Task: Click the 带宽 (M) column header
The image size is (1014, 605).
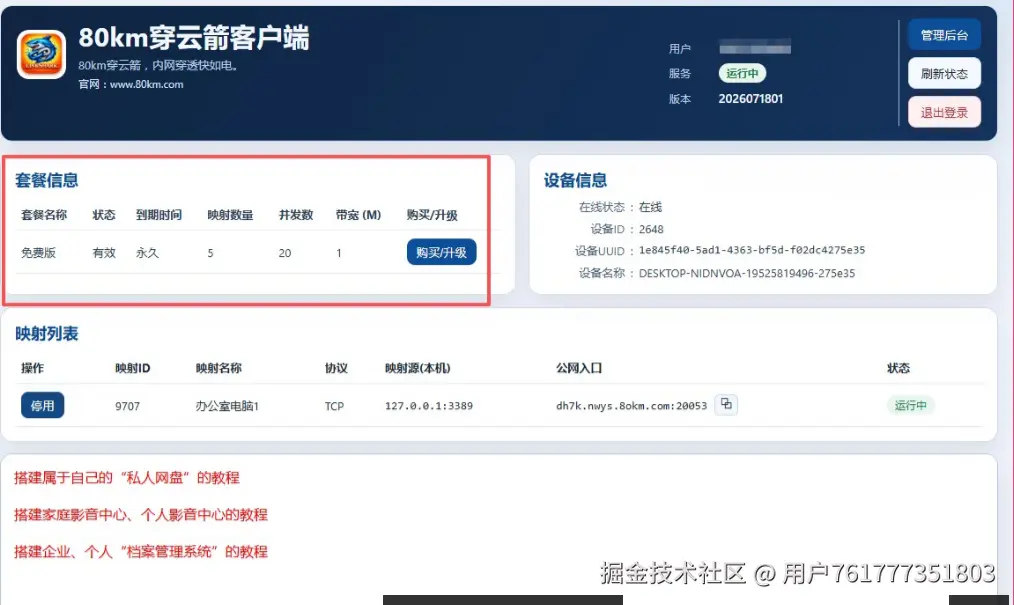Action: 358,215
